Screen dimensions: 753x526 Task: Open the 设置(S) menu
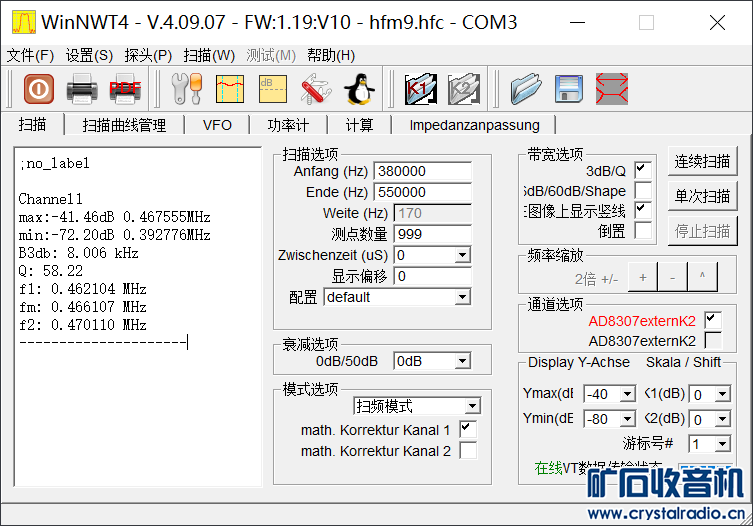[x=89, y=56]
